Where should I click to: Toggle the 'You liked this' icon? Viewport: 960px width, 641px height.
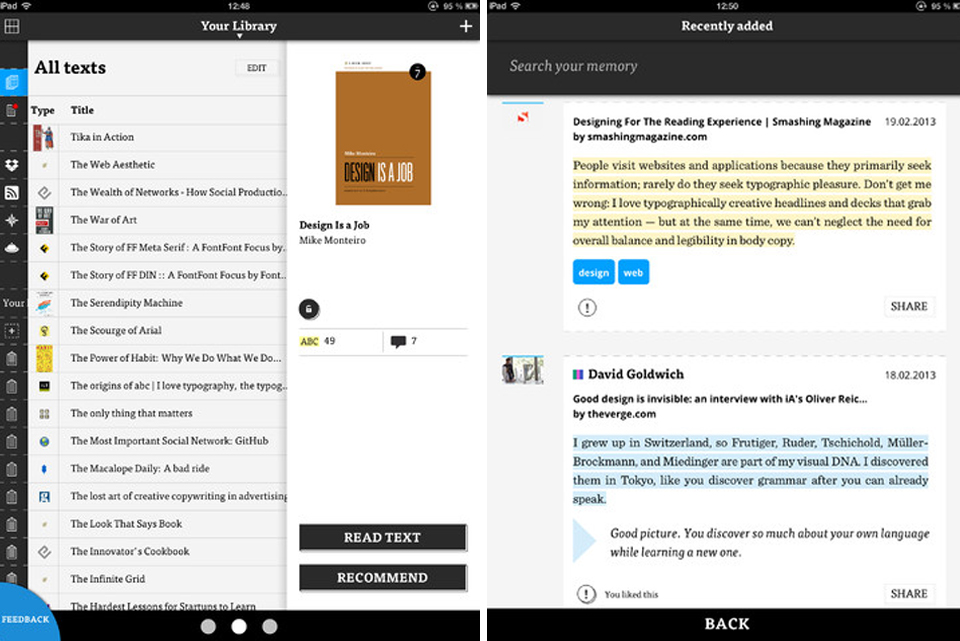coord(587,594)
